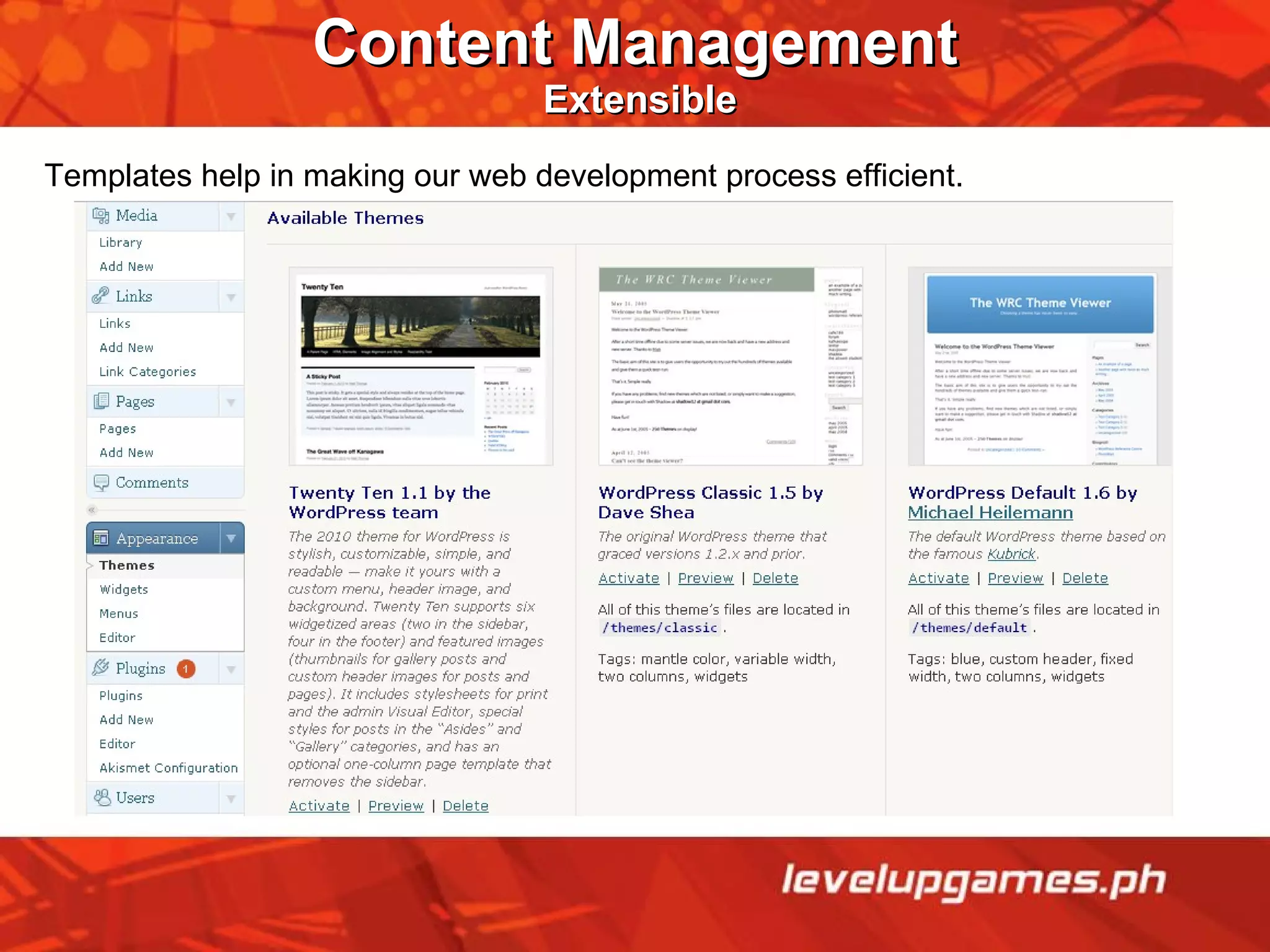This screenshot has height=952, width=1270.
Task: Collapse the Links menu arrow
Action: [231, 297]
